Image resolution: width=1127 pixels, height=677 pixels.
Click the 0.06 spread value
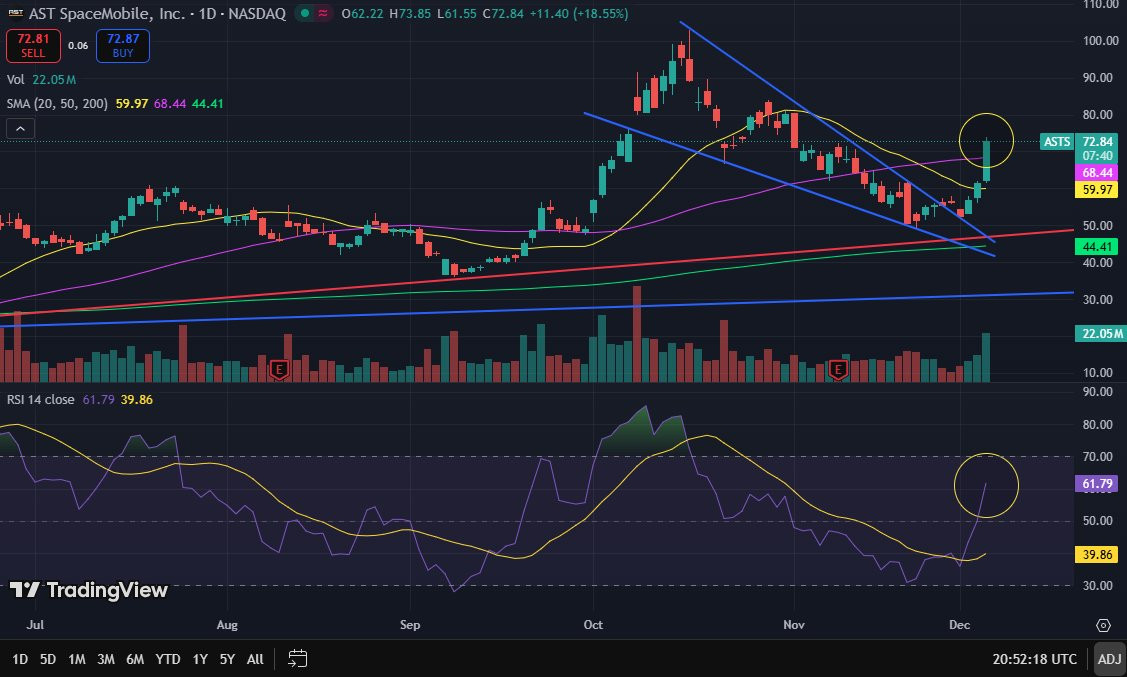point(78,45)
